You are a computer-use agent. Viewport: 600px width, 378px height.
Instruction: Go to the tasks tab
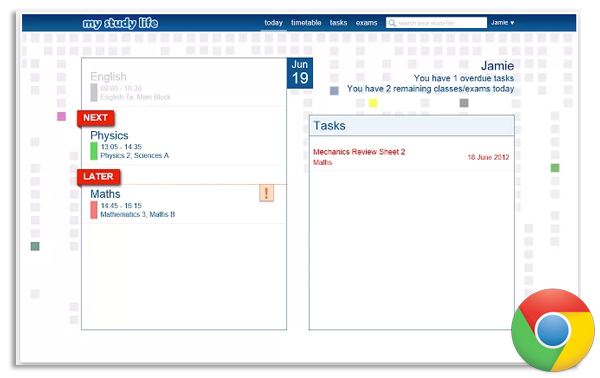click(x=338, y=23)
